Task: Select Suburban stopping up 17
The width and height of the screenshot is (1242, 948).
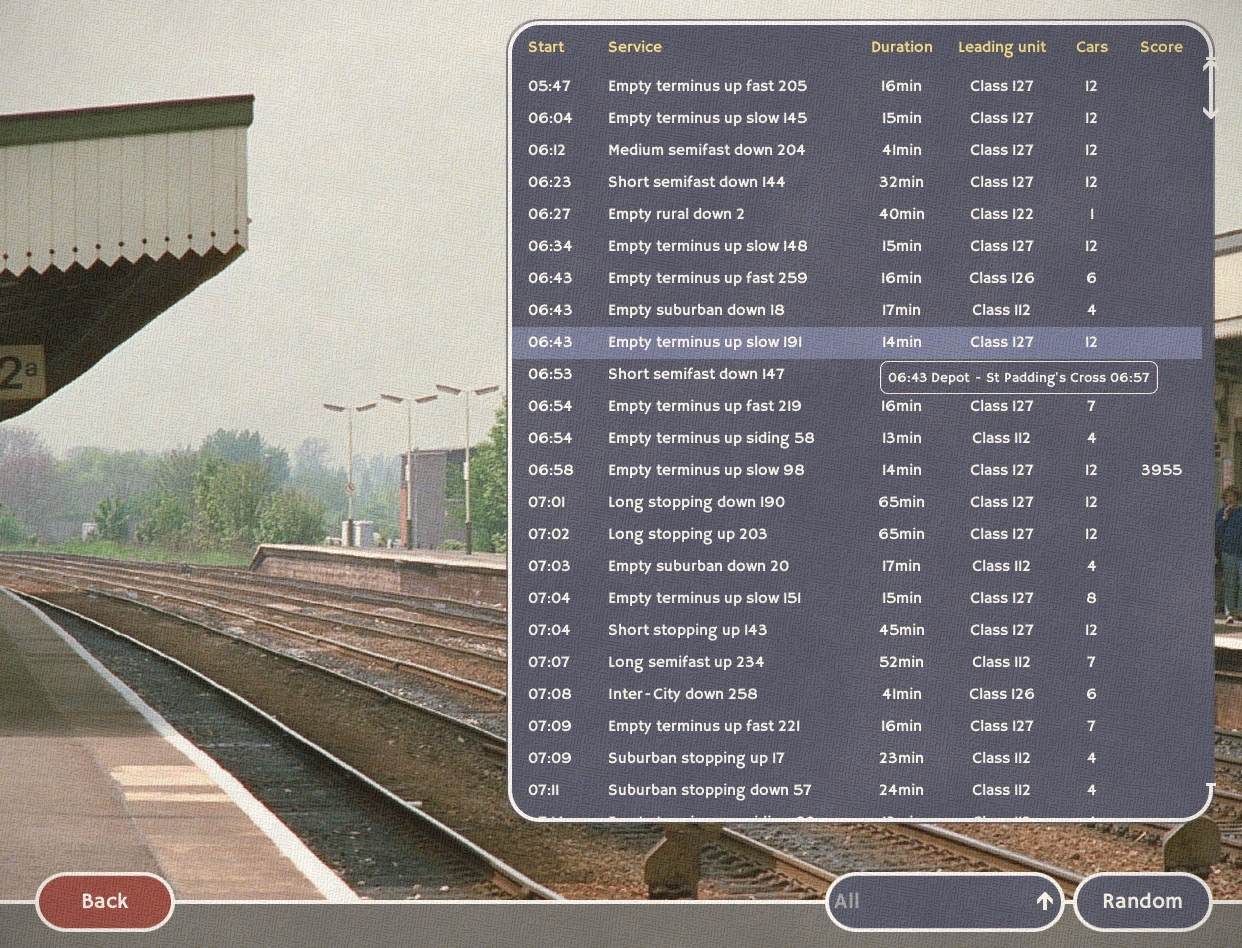Action: click(857, 758)
